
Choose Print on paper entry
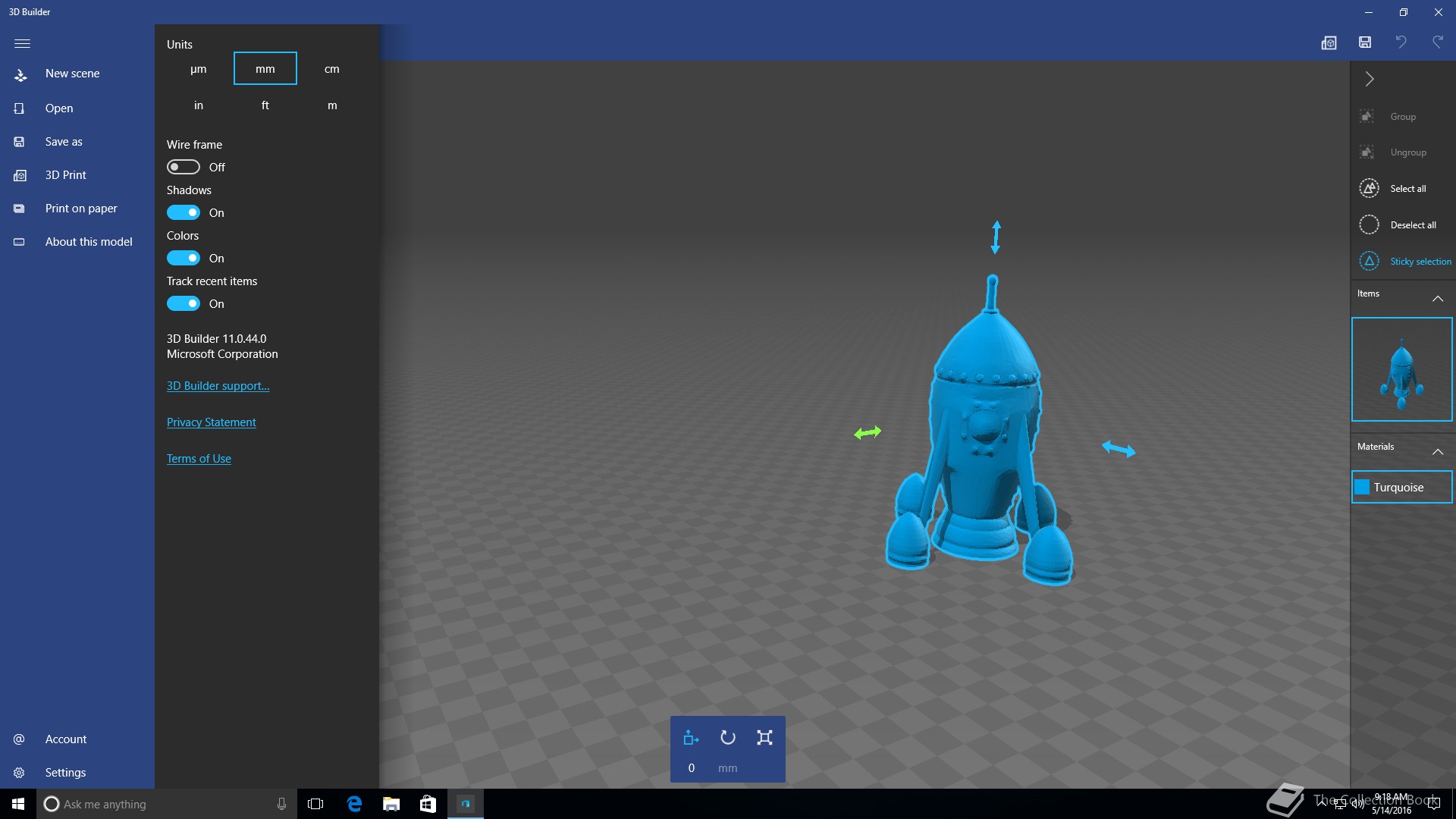77,209
